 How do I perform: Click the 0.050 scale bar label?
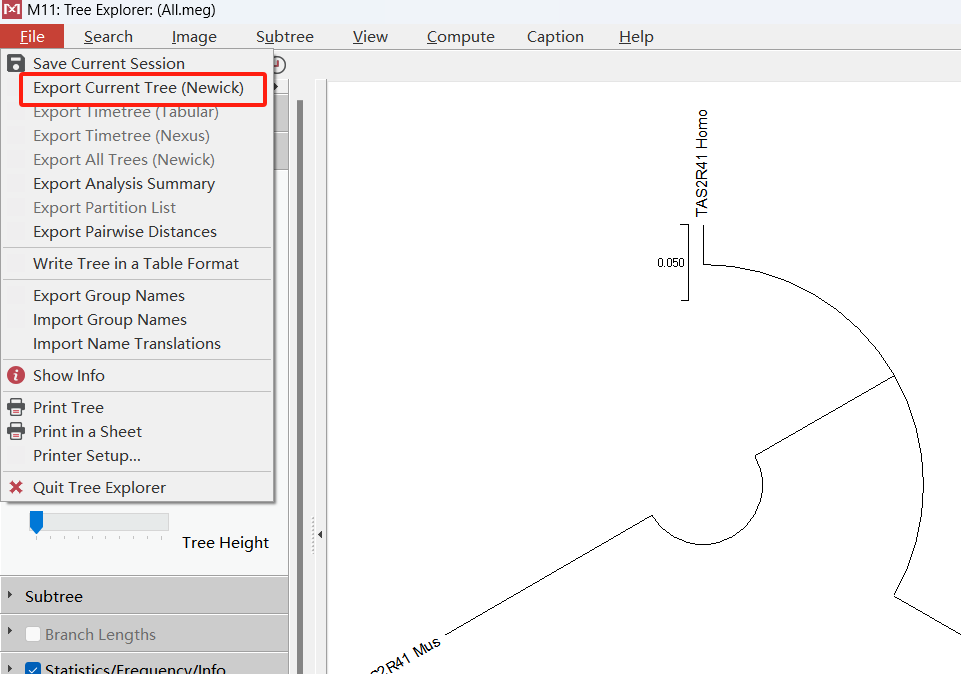670,263
